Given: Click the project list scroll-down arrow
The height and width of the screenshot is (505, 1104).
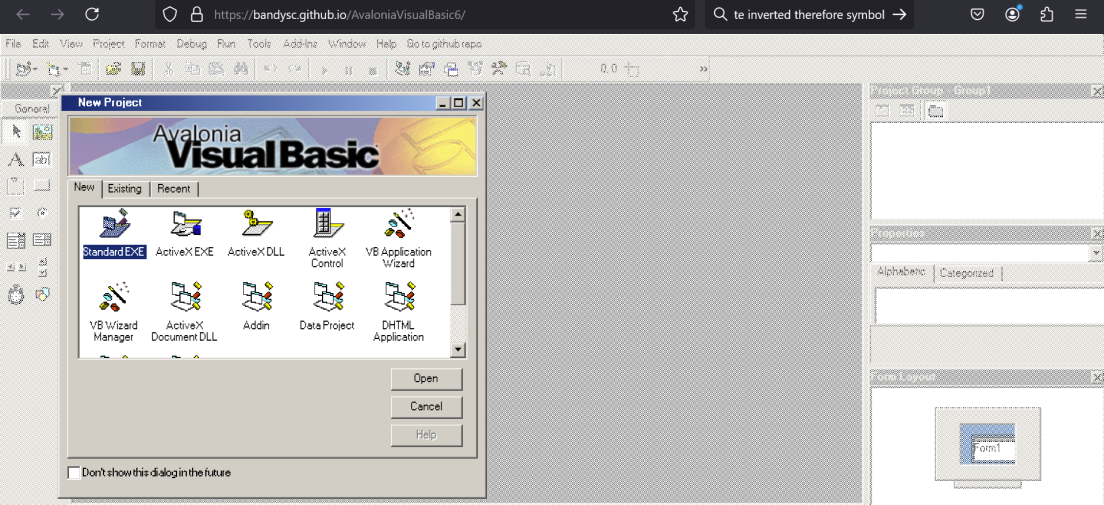Looking at the screenshot, I should [x=458, y=349].
